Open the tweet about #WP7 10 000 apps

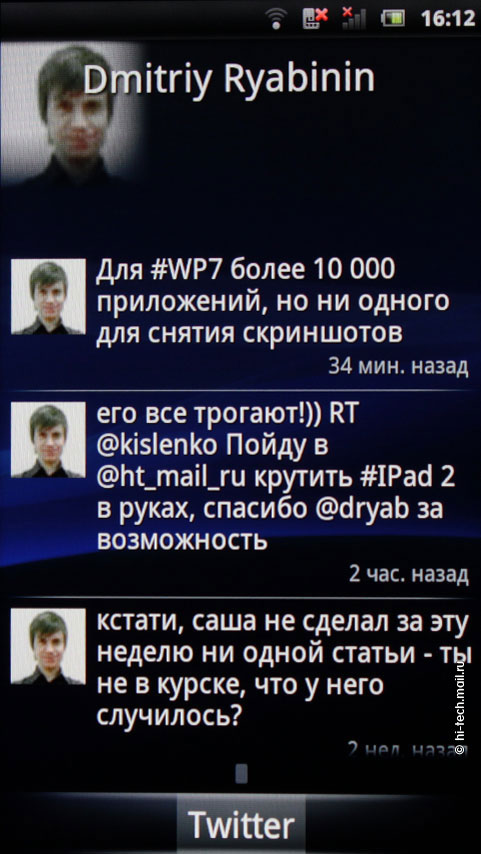(272, 301)
